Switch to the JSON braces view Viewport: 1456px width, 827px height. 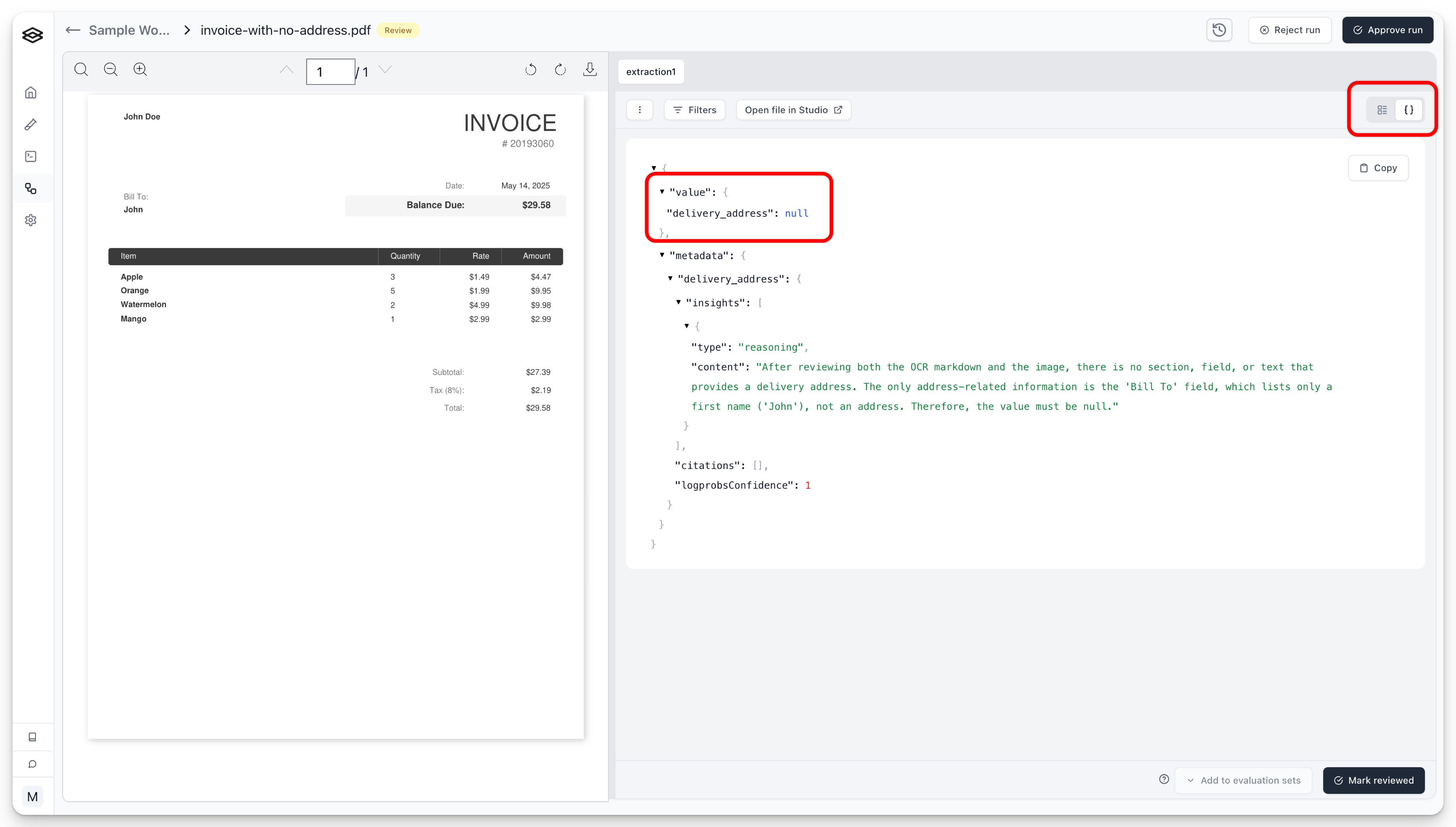coord(1408,110)
